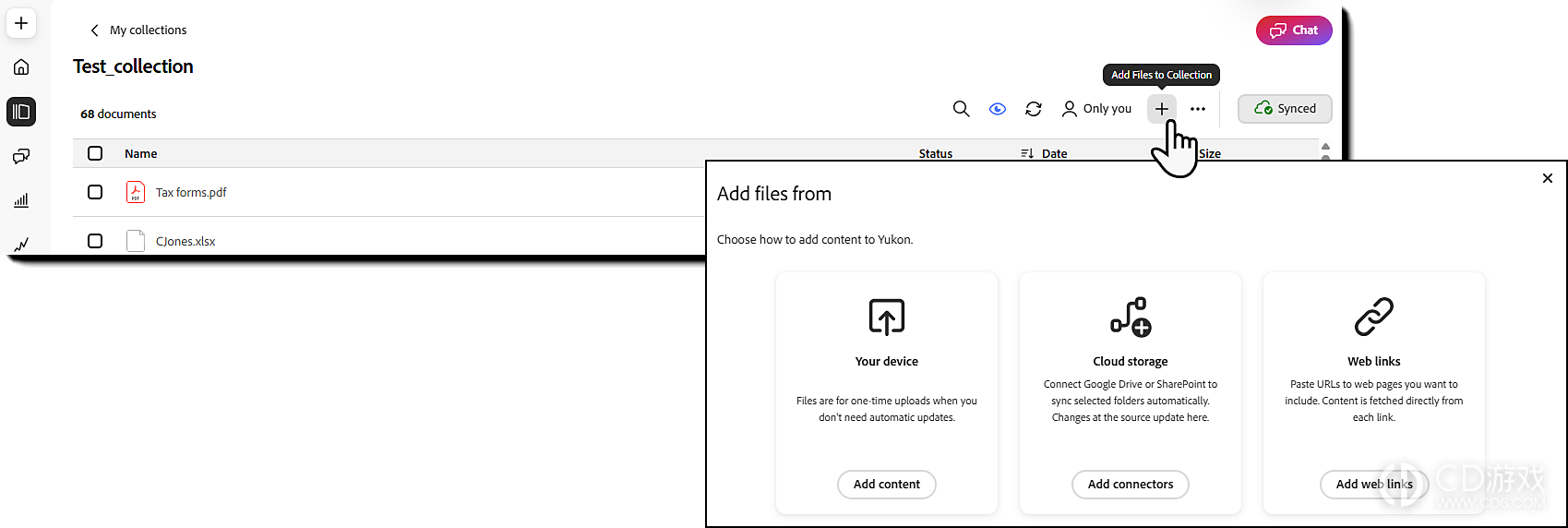Click the Synced status button
1568x528 pixels.
[x=1285, y=109]
